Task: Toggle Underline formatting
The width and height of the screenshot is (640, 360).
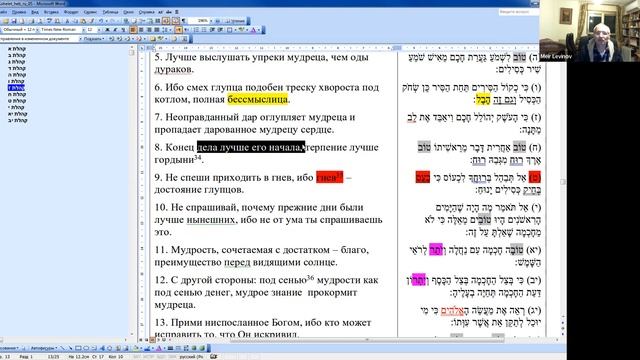Action: click(123, 29)
